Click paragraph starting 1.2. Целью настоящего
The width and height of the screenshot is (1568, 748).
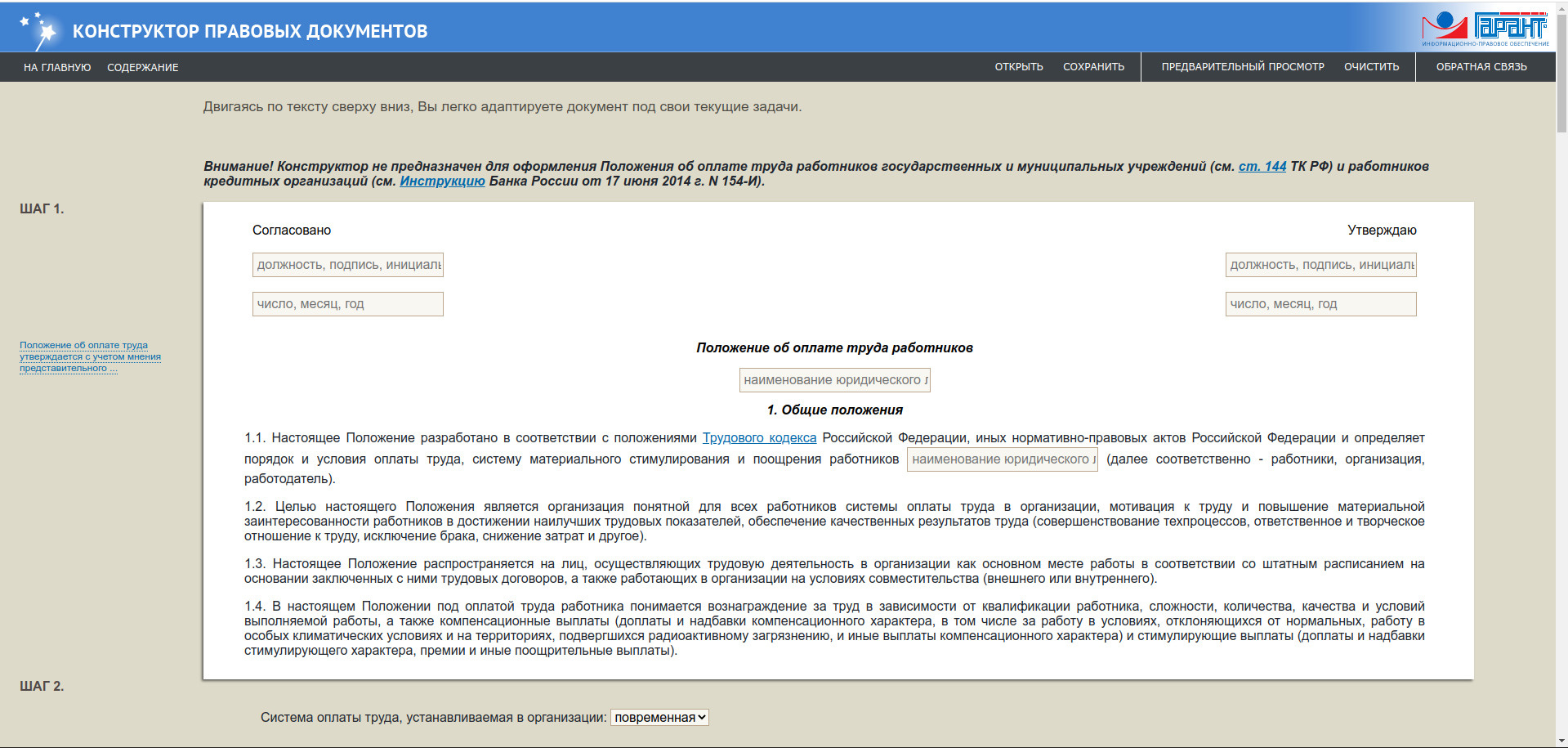click(x=834, y=522)
